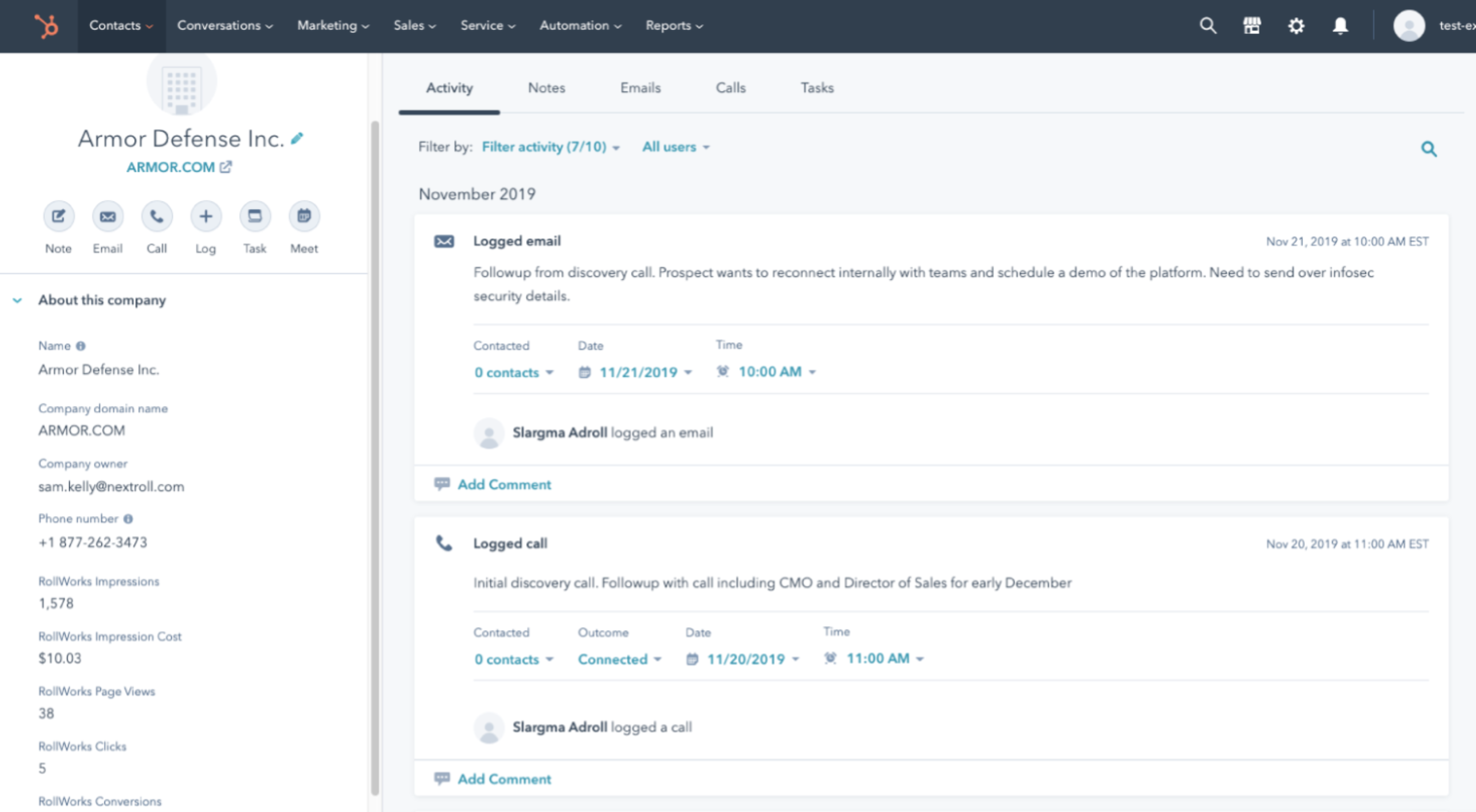Image resolution: width=1476 pixels, height=812 pixels.
Task: Edit company name with pencil icon
Action: [x=297, y=138]
